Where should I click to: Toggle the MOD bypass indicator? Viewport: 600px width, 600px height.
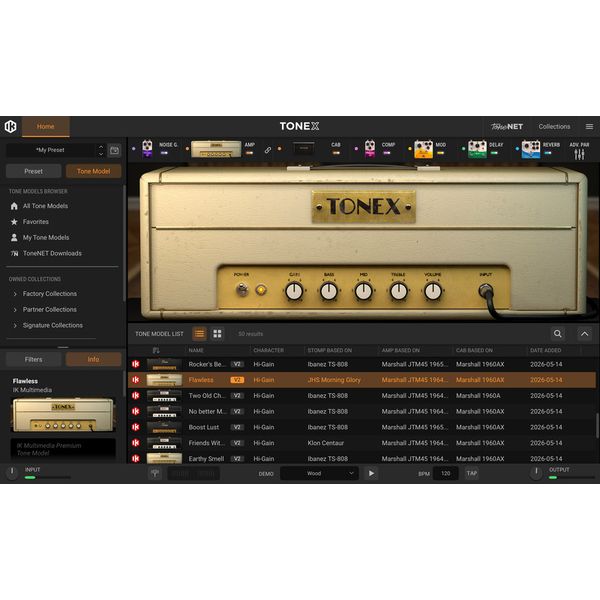point(440,153)
